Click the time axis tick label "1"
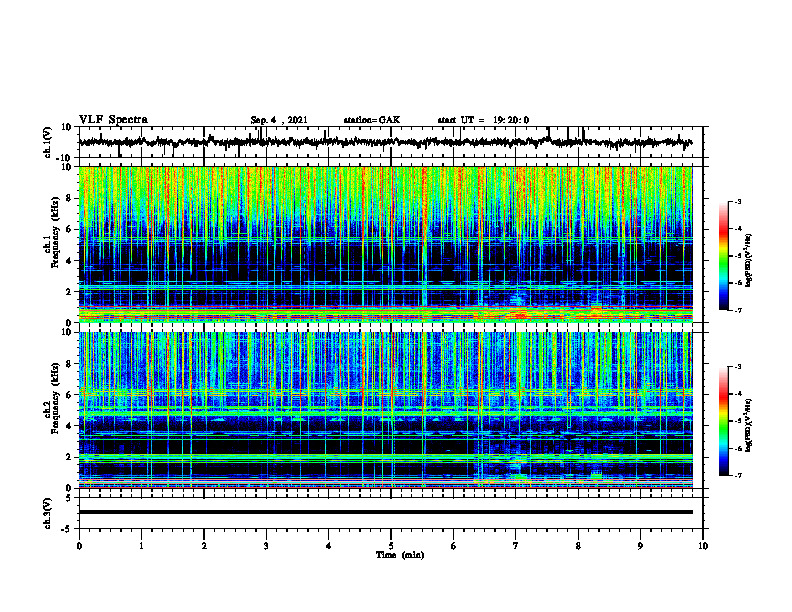Screen dimensions: 792x612 pyautogui.click(x=142, y=546)
